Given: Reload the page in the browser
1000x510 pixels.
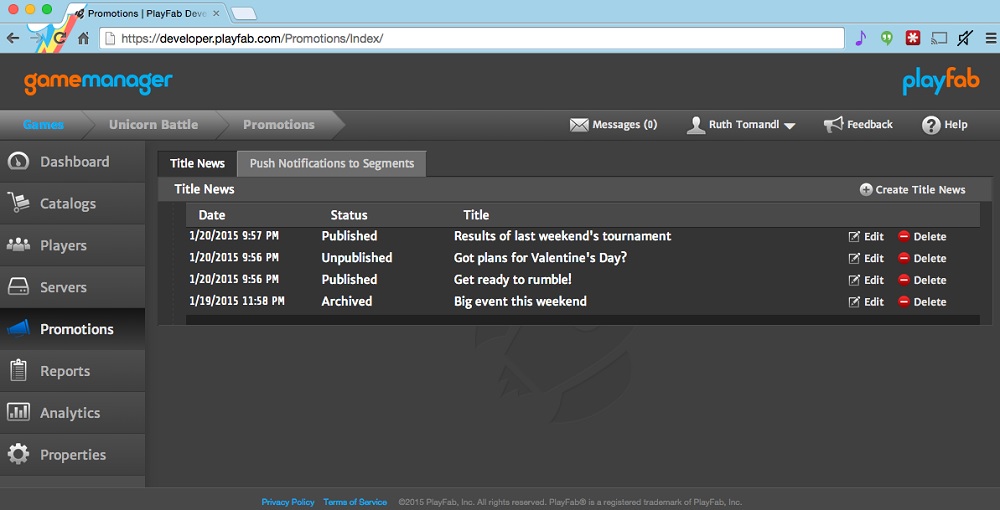Looking at the screenshot, I should coord(60,38).
